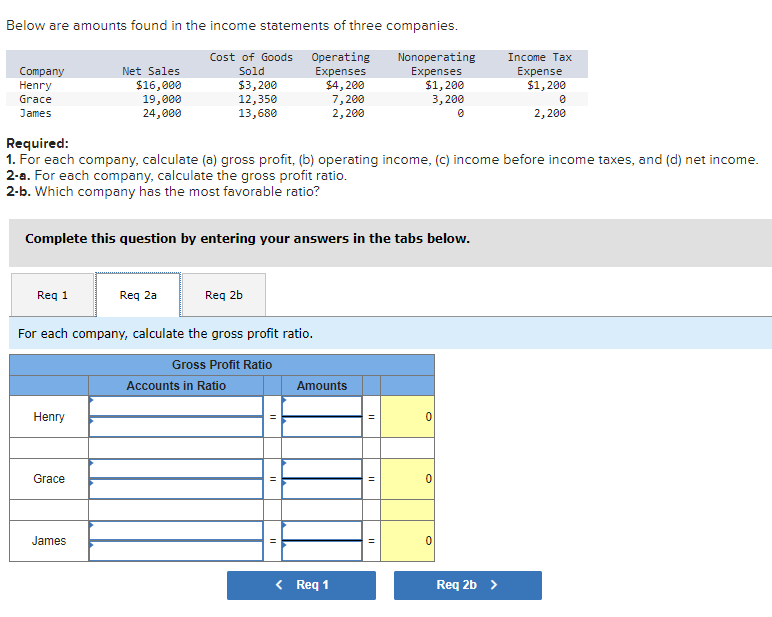Click the Henry row label in ratio table
772x617 pixels.
tap(49, 417)
